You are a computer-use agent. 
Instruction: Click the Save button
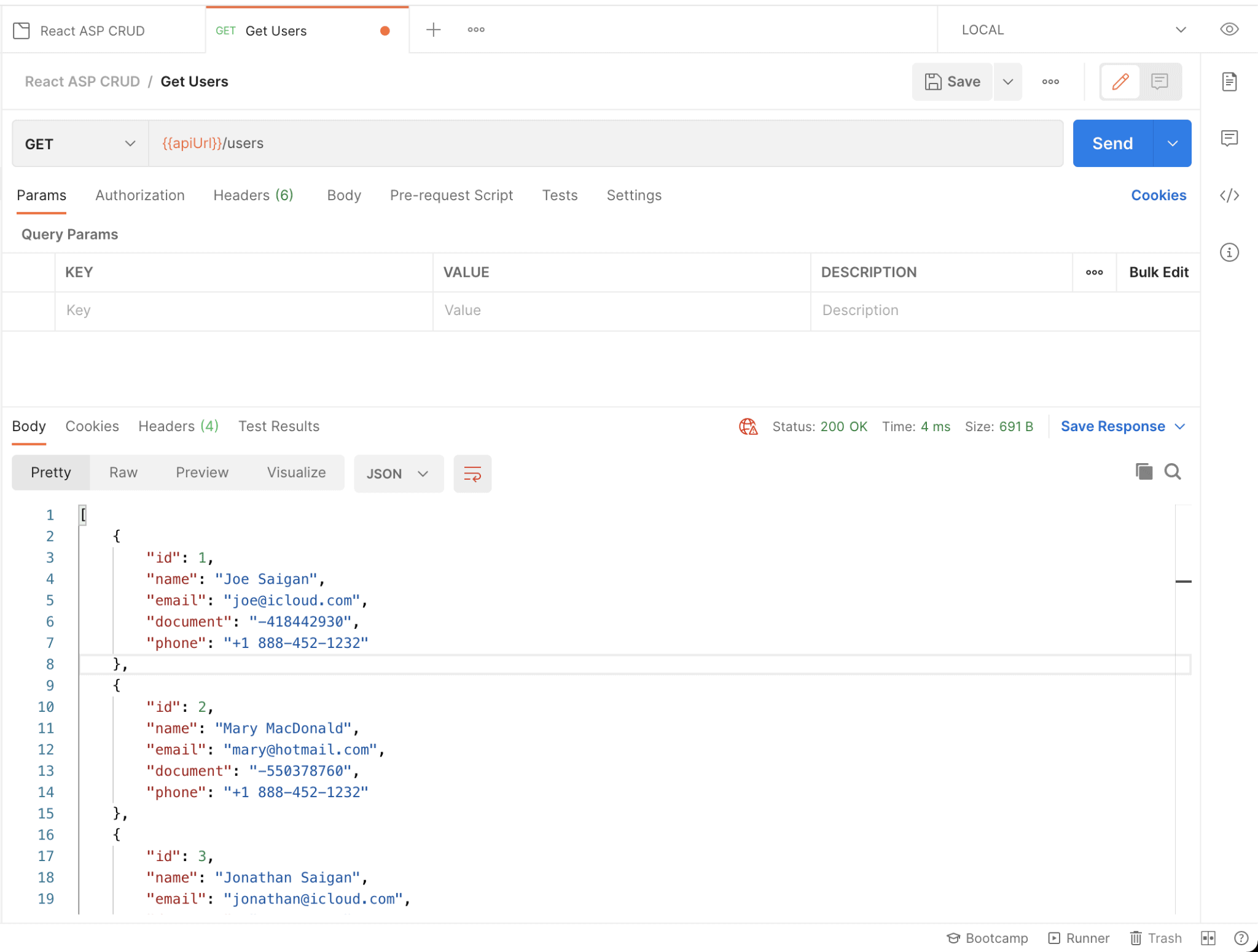click(x=952, y=82)
